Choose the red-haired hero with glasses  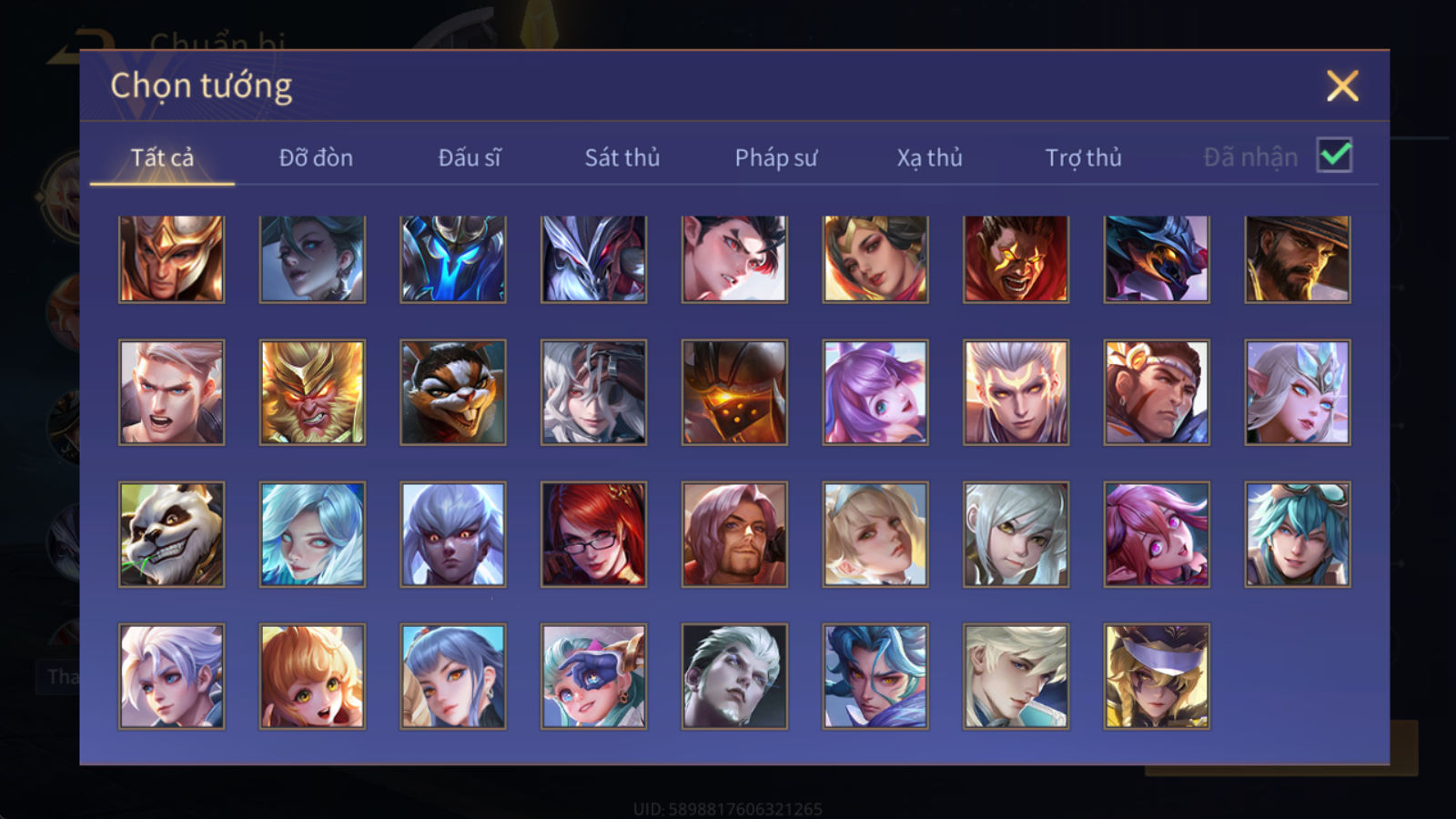coord(593,534)
